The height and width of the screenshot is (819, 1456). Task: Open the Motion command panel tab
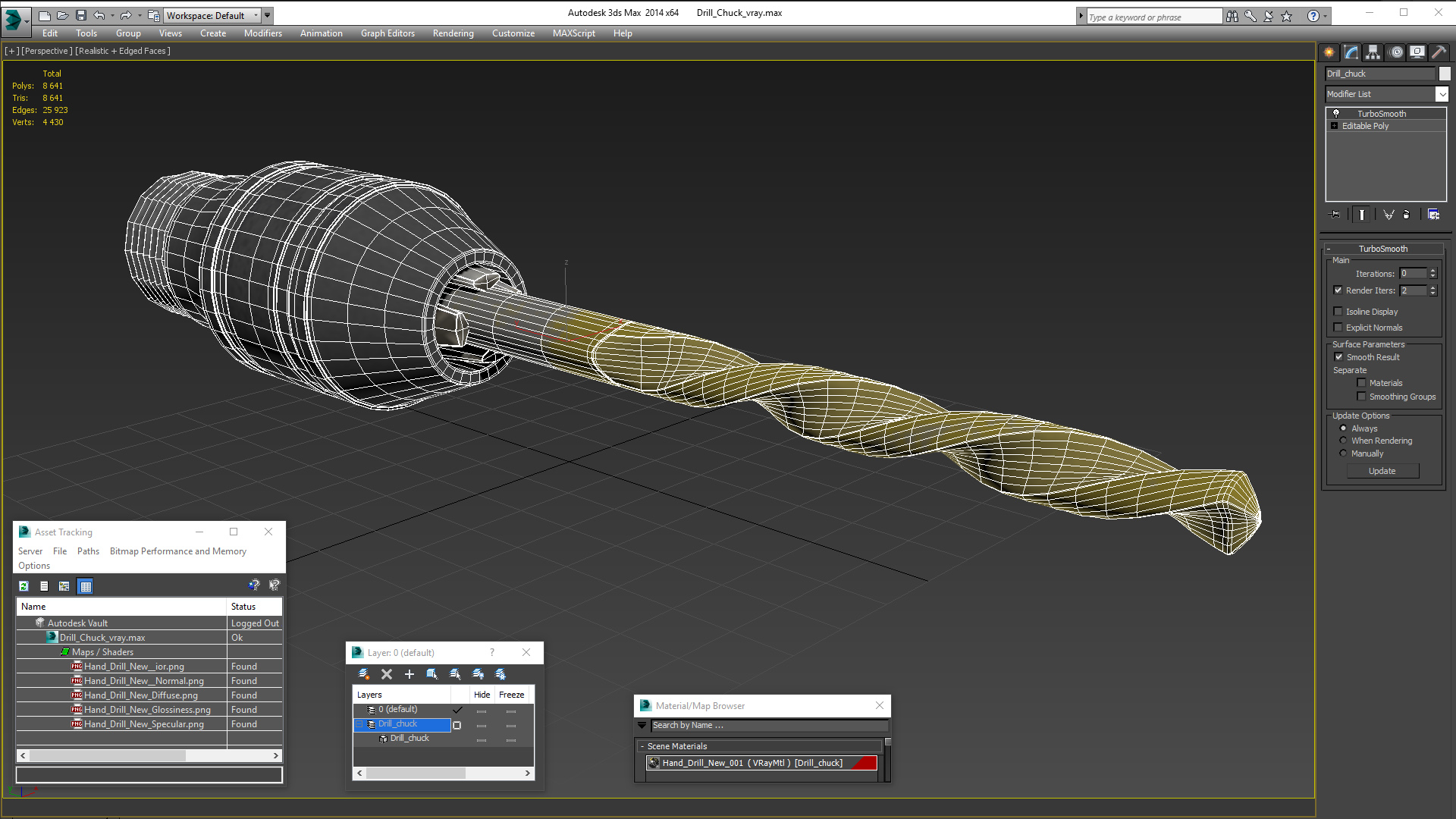coord(1396,52)
